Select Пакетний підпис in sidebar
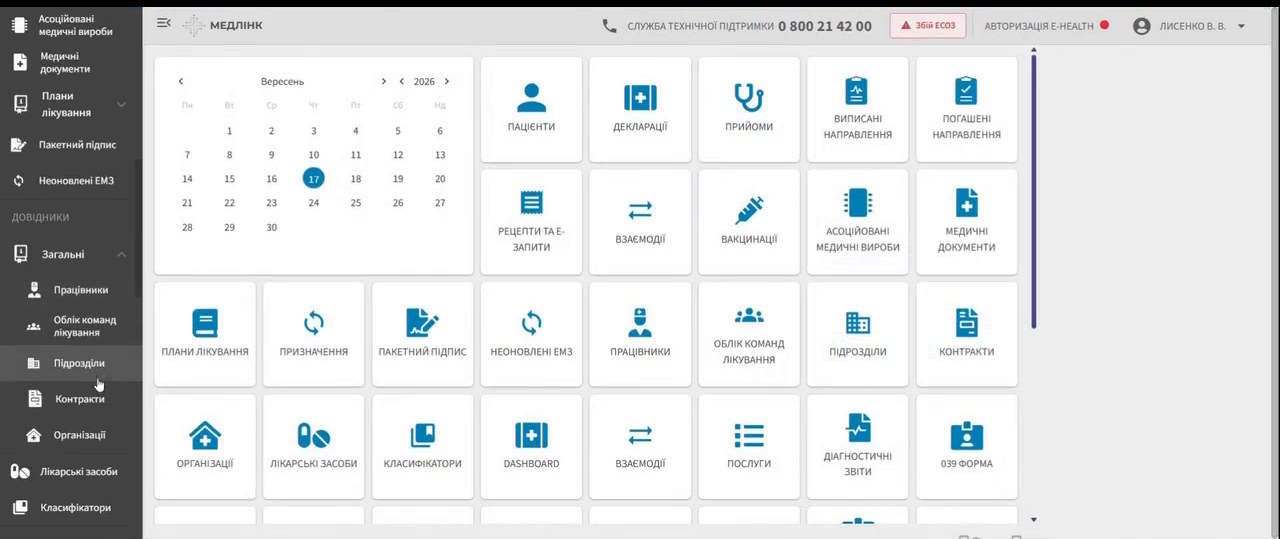The width and height of the screenshot is (1280, 539). pyautogui.click(x=70, y=145)
